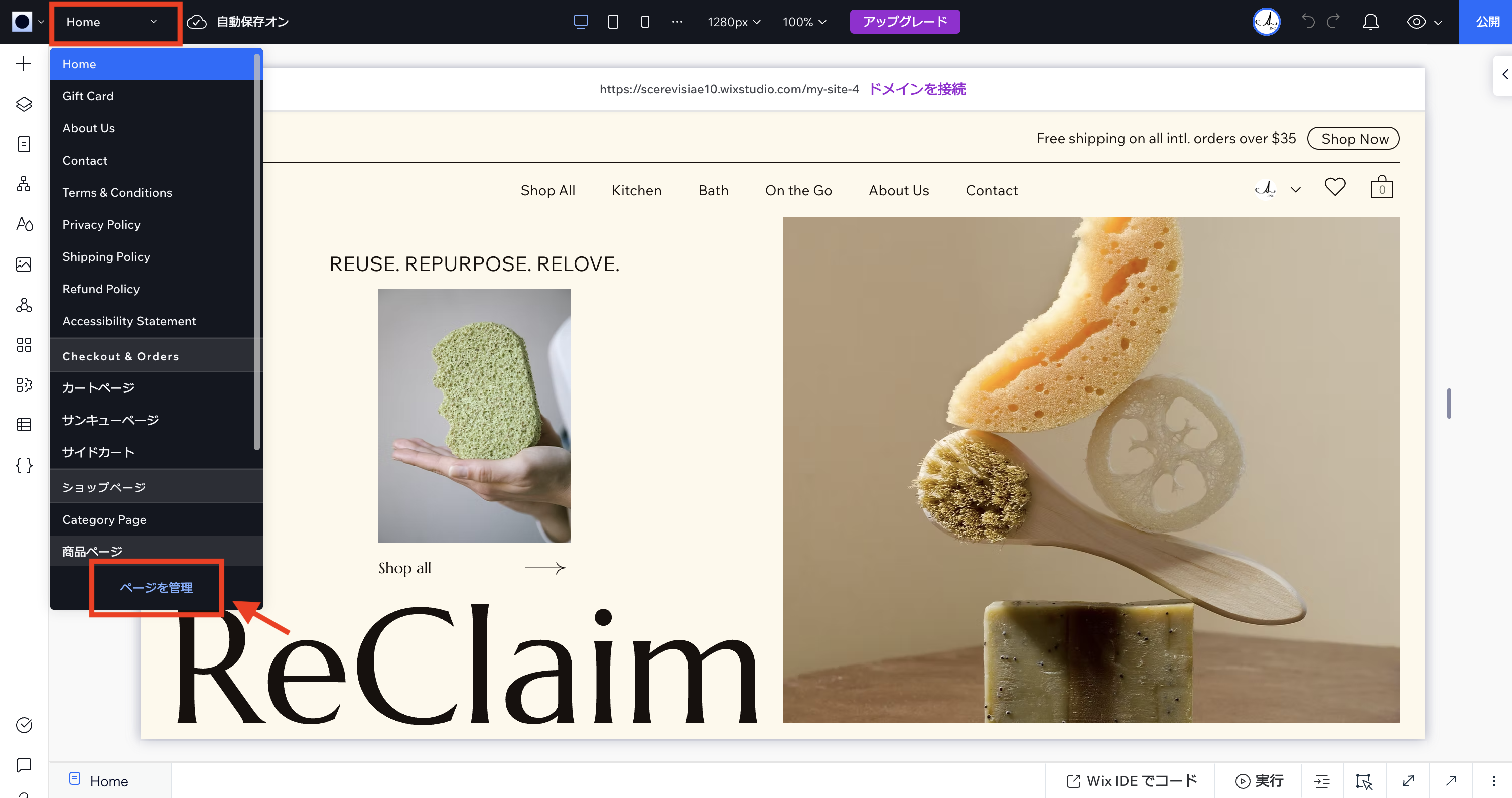This screenshot has width=1512, height=798.
Task: Open the CMS table icon
Action: [24, 425]
